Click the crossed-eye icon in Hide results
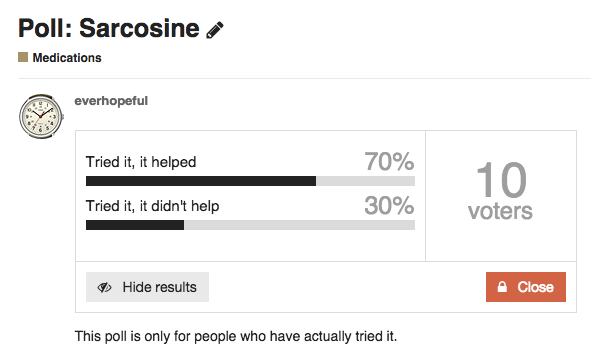 pos(104,287)
